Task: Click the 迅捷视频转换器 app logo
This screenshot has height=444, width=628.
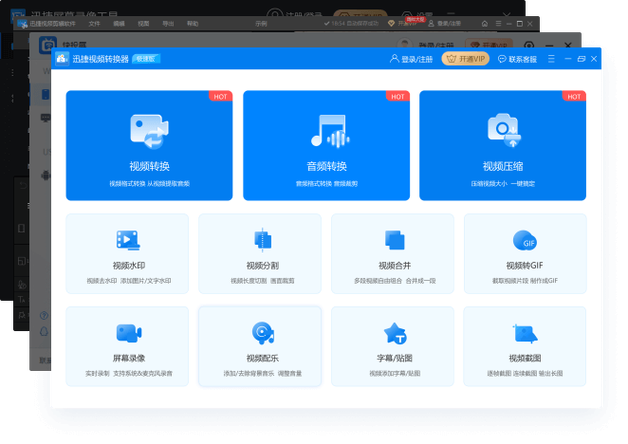Action: pos(62,59)
